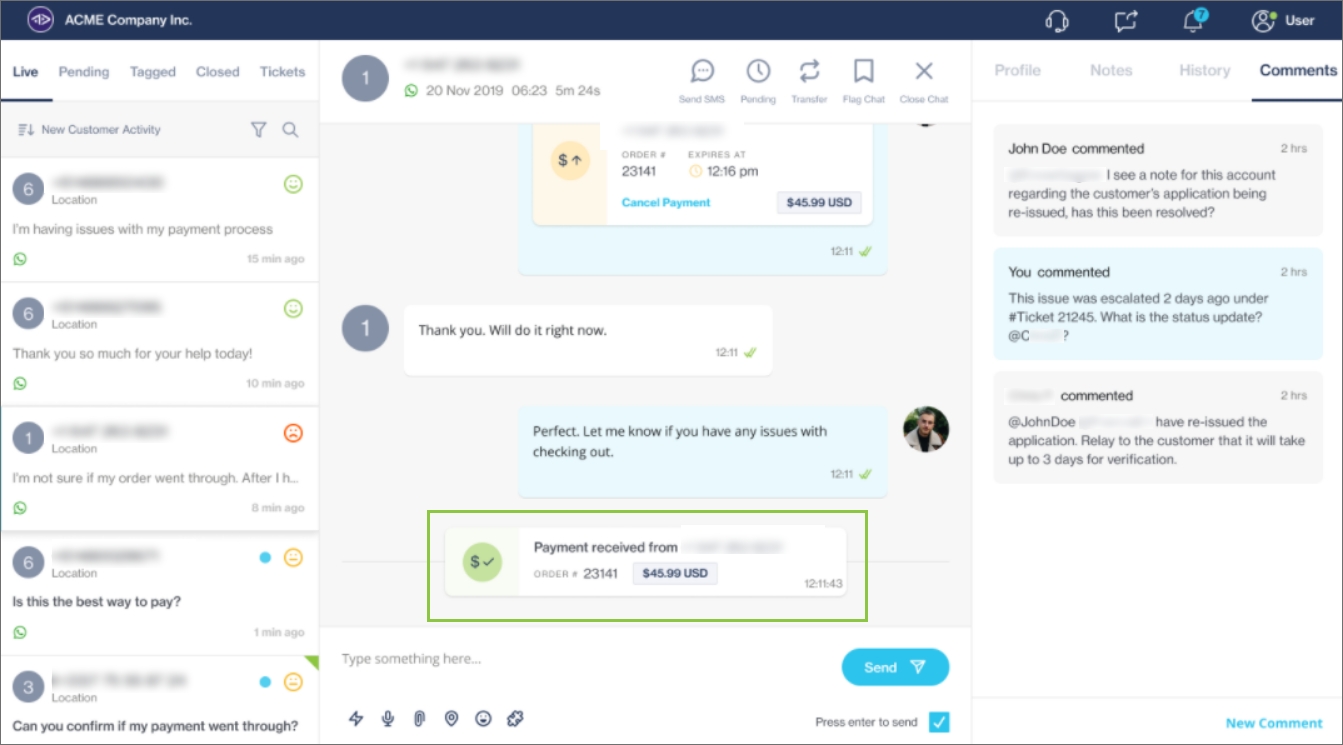1343x745 pixels.
Task: Open the User account menu
Action: point(1283,20)
